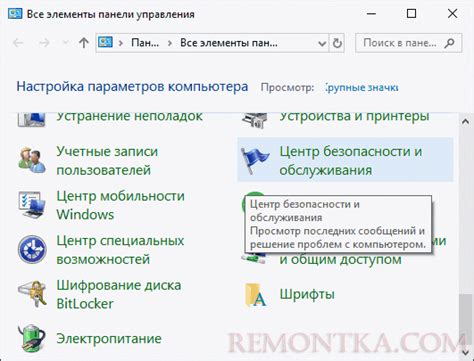Close the Control Panel window

(452, 14)
